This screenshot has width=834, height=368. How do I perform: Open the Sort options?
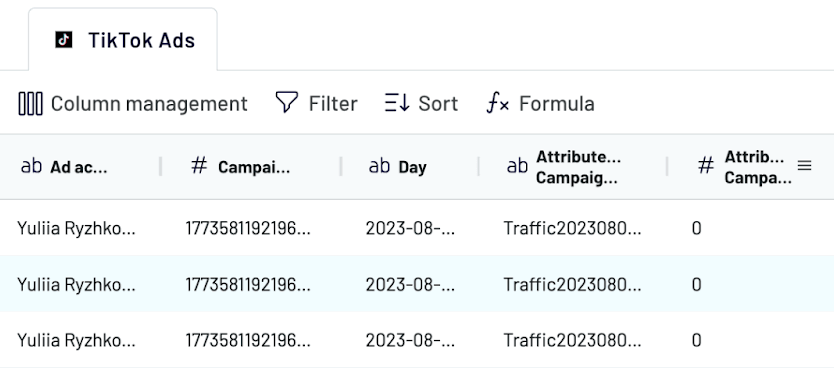coord(421,103)
